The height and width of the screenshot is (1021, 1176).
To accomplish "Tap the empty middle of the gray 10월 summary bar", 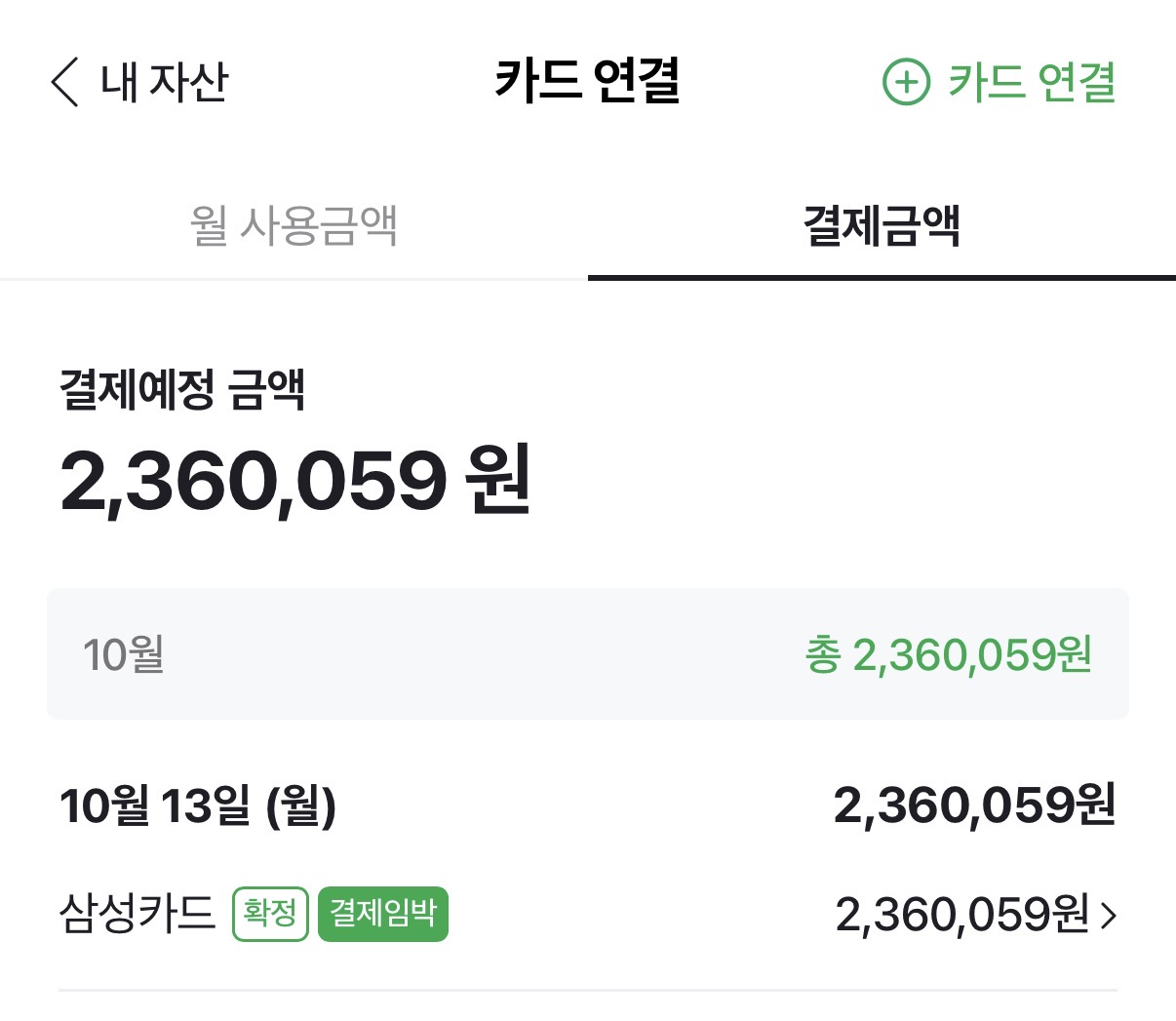I will tap(488, 654).
